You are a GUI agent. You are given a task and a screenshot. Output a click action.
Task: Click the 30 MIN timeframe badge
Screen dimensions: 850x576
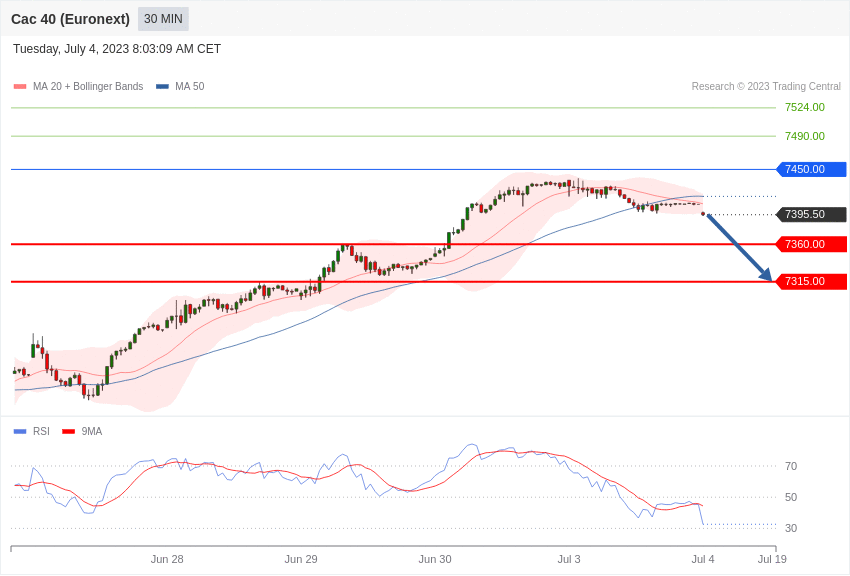(x=163, y=19)
